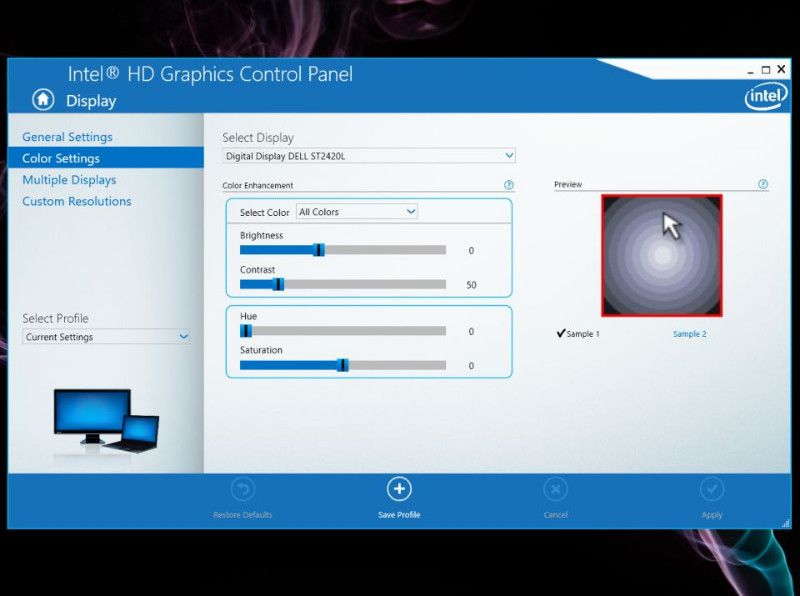Viewport: 800px width, 596px height.
Task: Click the Contrast value 50
Action: [x=471, y=285]
